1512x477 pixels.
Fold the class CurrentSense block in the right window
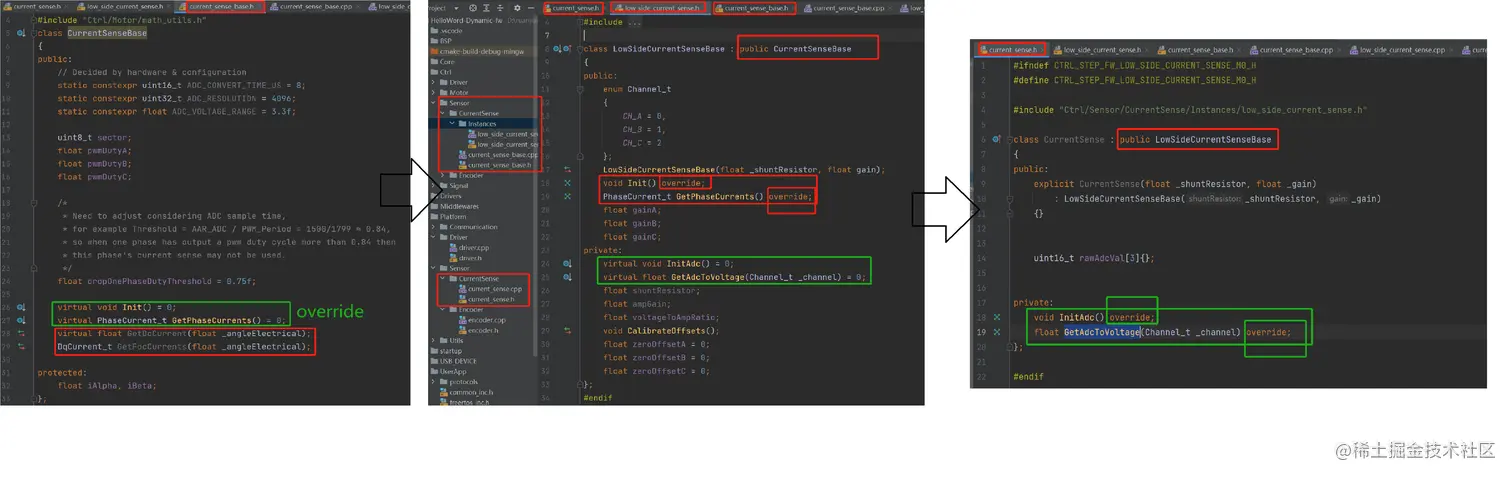[x=1012, y=139]
